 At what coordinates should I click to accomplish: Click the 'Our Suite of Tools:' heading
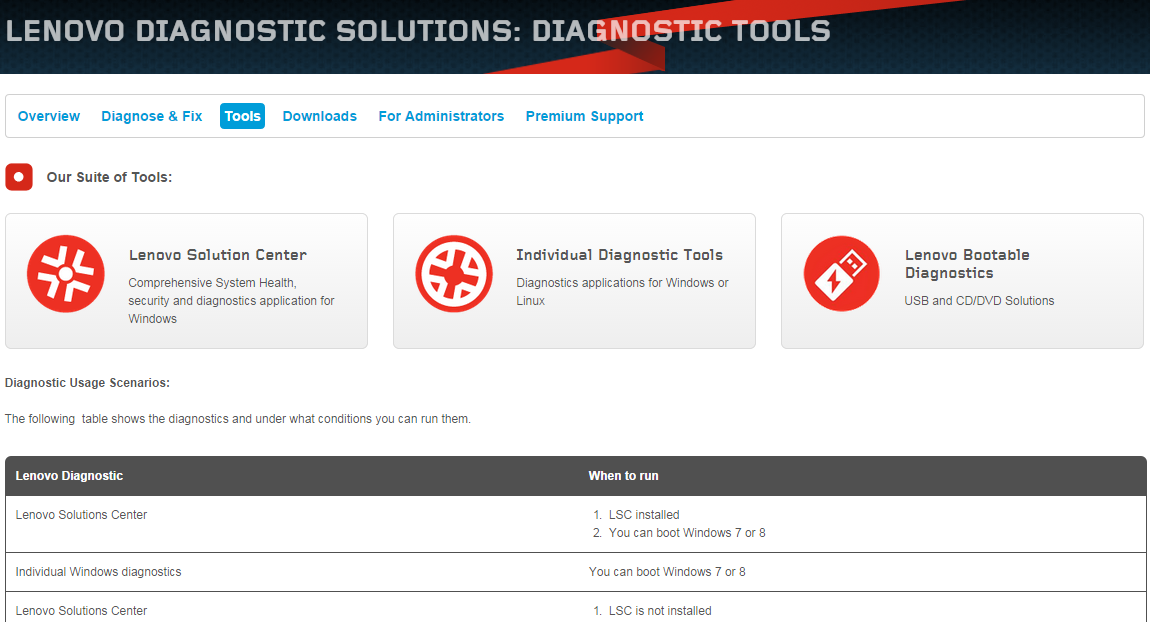[109, 177]
